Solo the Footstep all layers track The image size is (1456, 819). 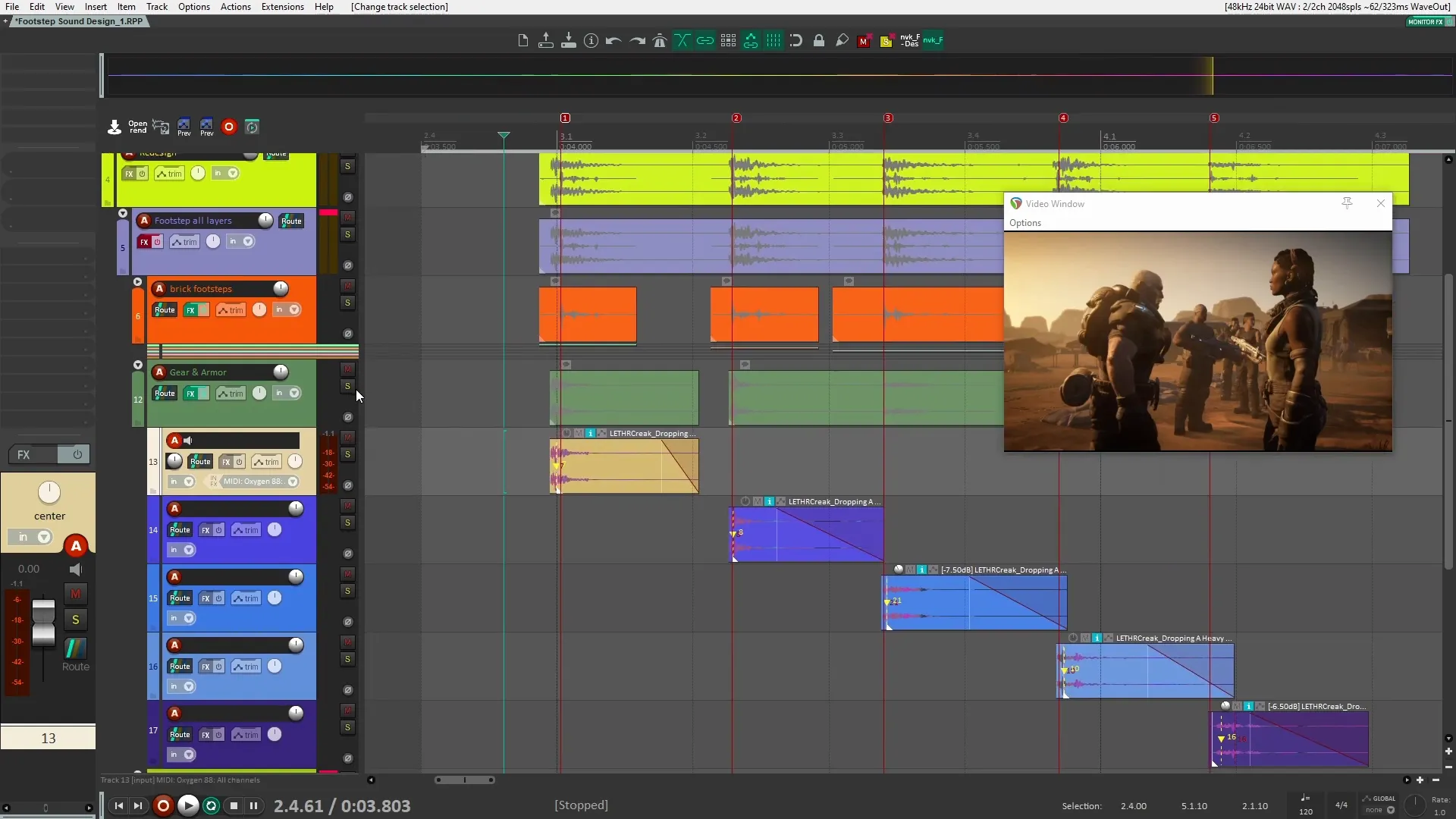(x=347, y=234)
